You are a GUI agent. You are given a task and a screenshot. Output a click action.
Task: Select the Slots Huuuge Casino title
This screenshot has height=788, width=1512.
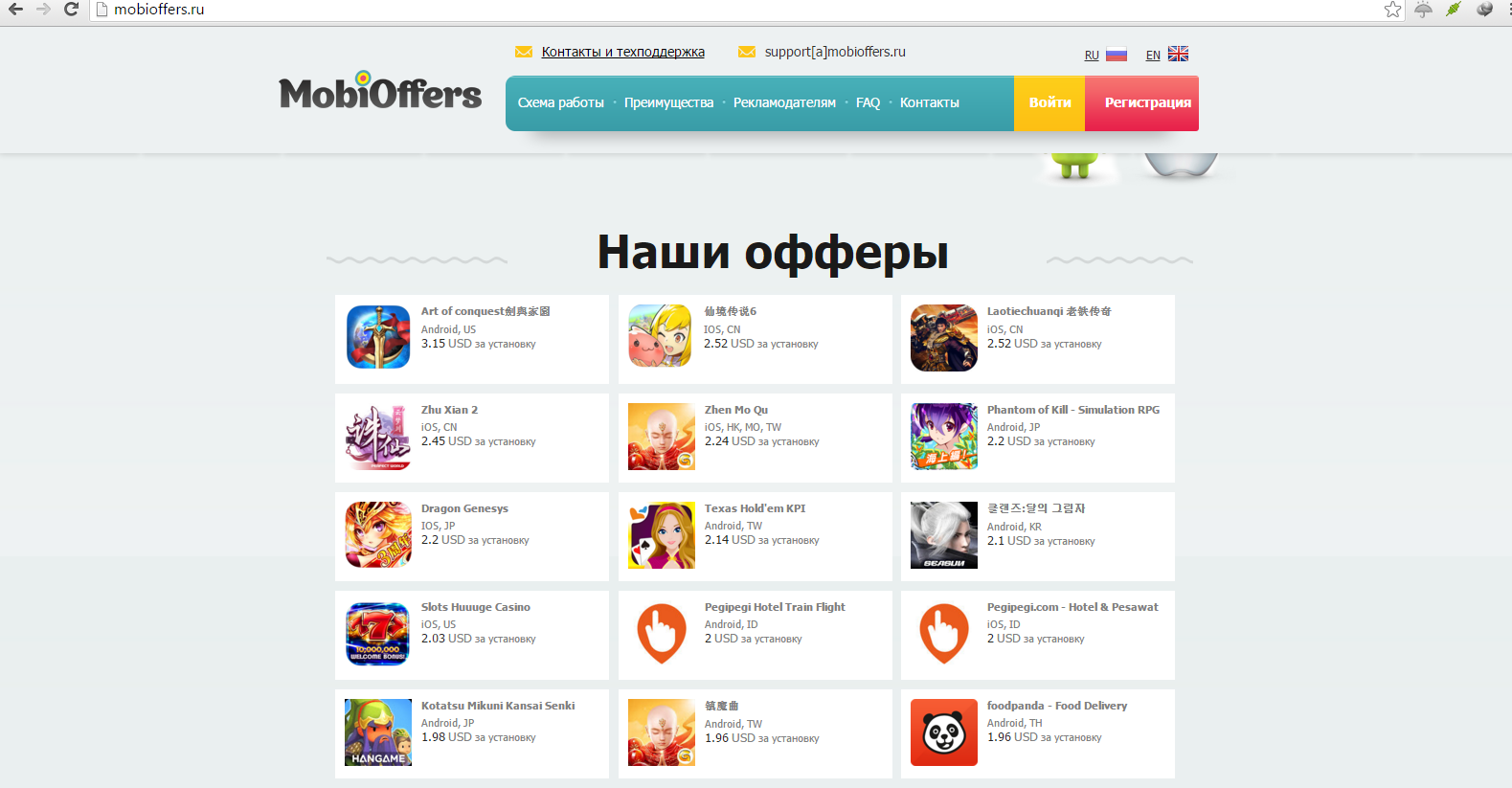pos(476,607)
